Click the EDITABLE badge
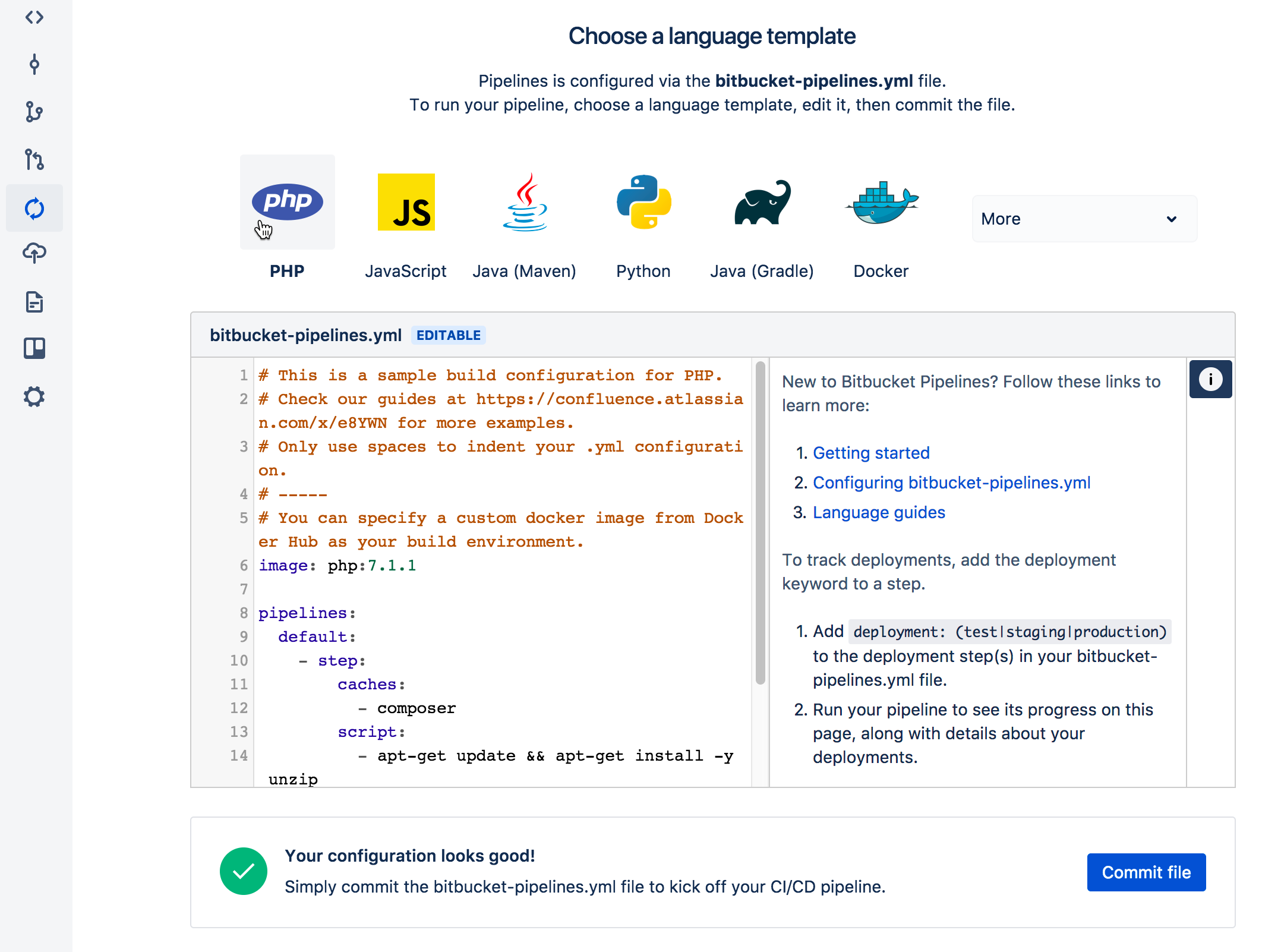The image size is (1281, 952). click(x=449, y=335)
